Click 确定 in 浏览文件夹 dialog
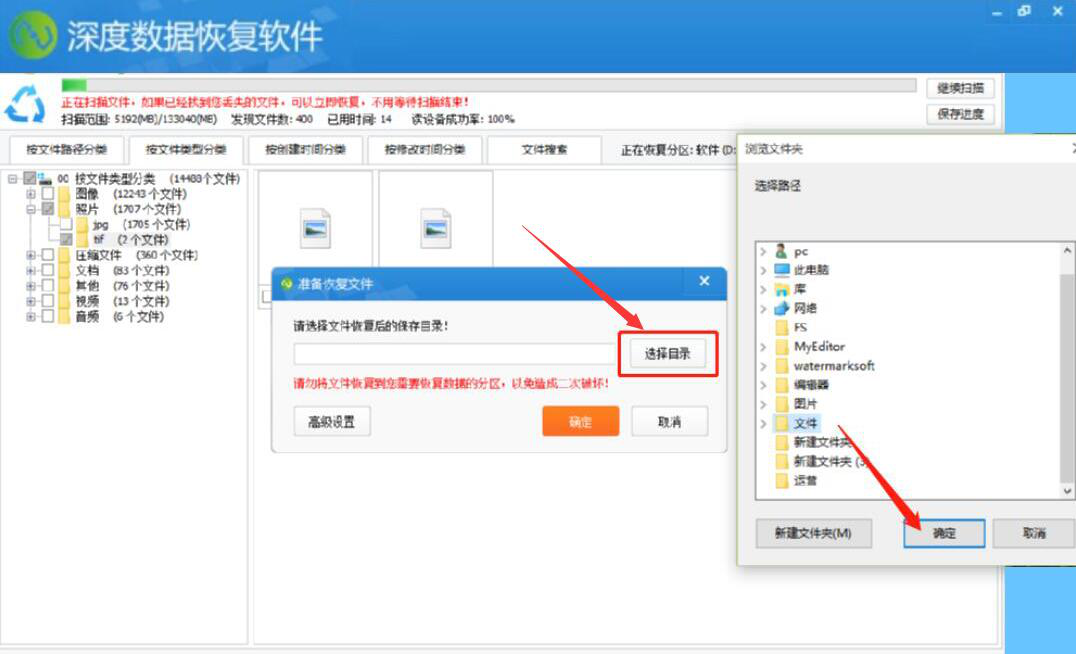 pos(944,533)
